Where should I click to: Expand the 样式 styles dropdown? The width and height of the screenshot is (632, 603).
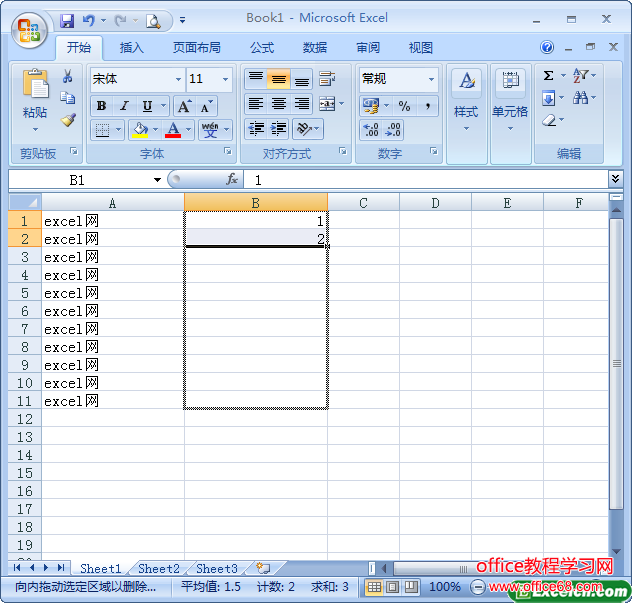[466, 129]
